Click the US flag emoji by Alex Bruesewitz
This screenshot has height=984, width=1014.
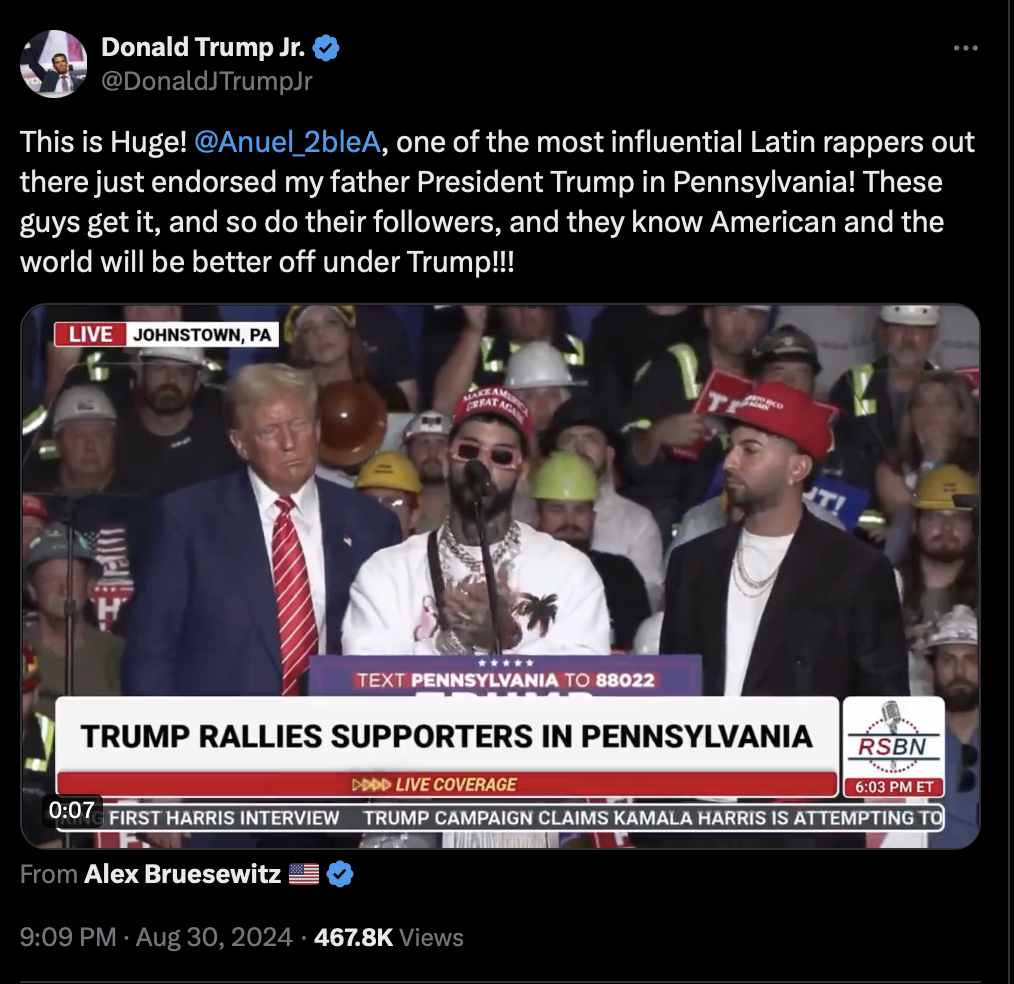tap(303, 874)
